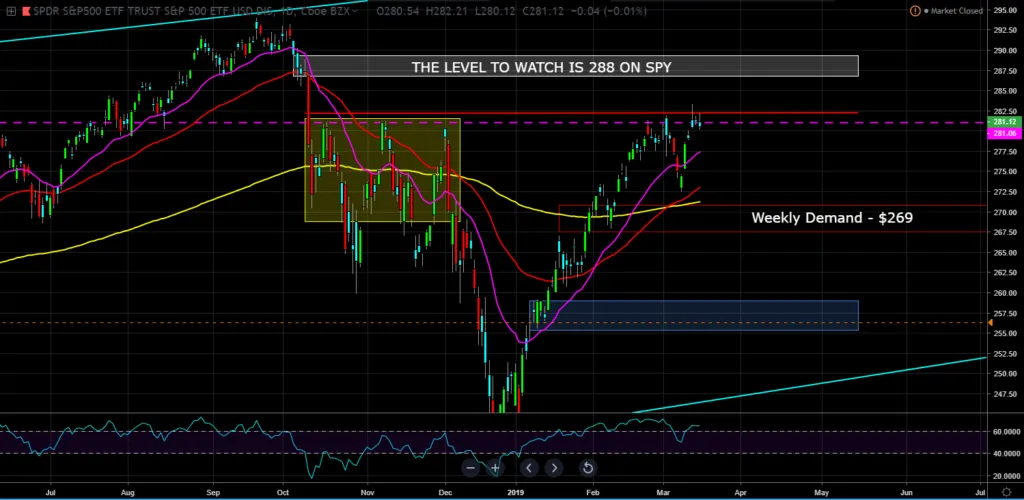This screenshot has height=500, width=1024.
Task: Click the red flag next to SPDR symbol
Action: click(25, 11)
